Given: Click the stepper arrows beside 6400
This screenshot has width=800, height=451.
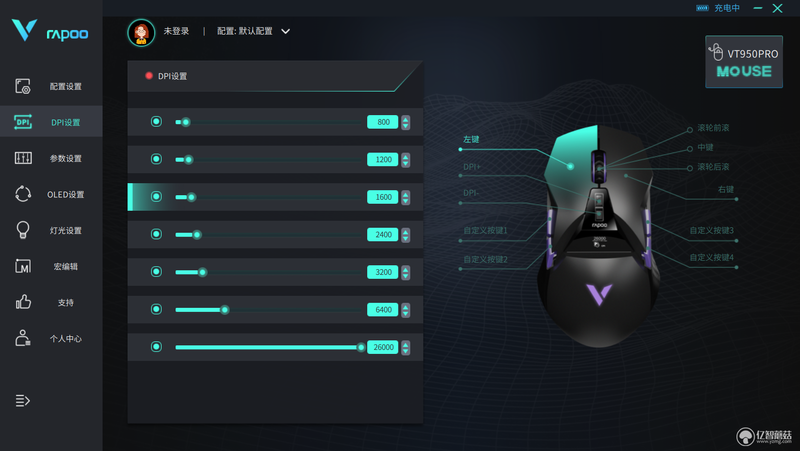Looking at the screenshot, I should [x=406, y=310].
